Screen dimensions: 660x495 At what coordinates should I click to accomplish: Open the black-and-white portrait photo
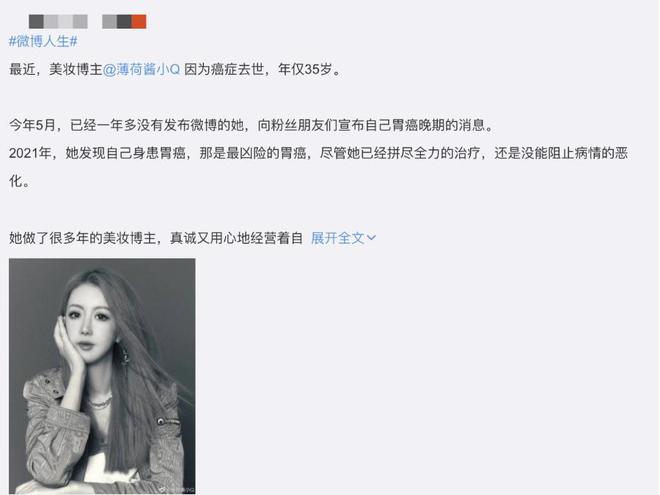102,376
